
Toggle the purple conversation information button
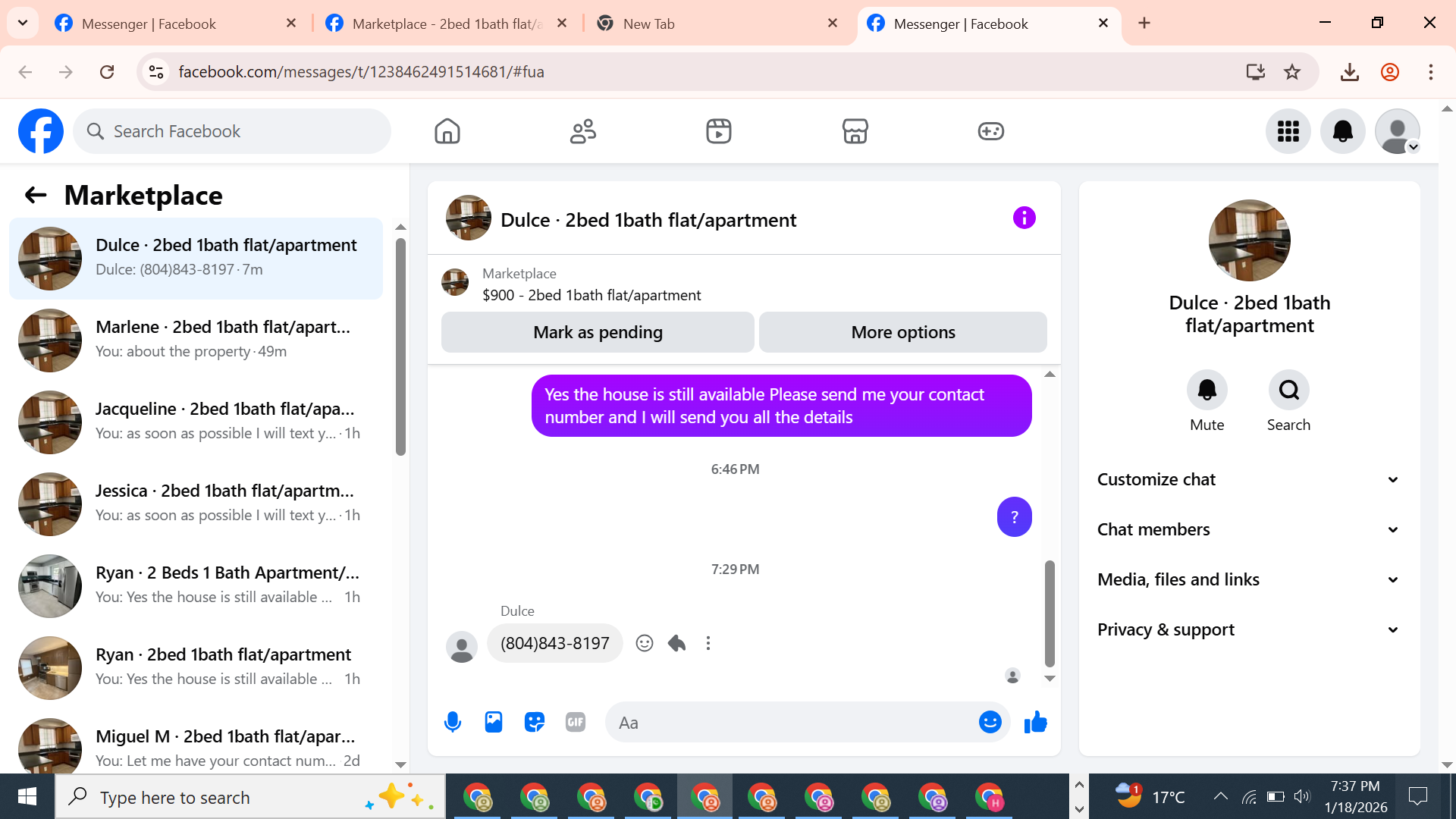[x=1024, y=218]
